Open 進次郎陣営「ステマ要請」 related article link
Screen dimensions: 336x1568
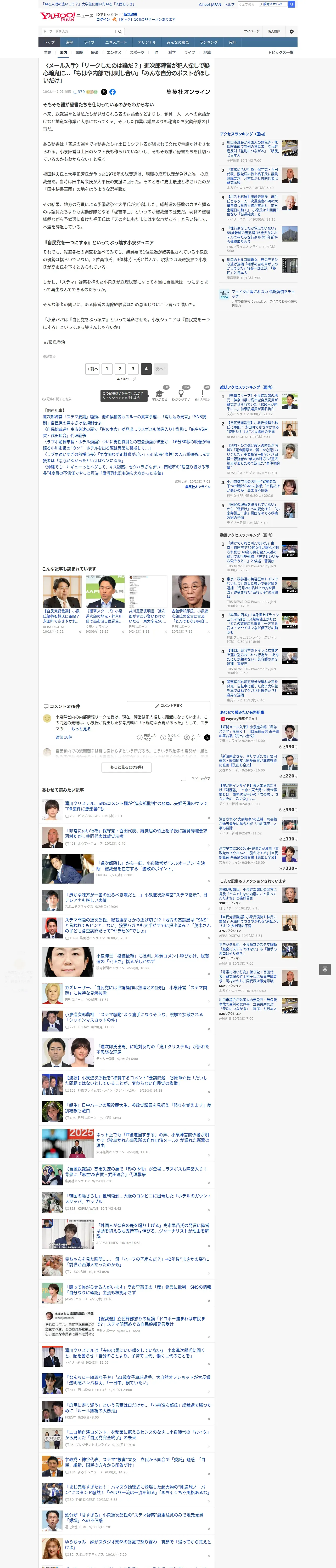[x=124, y=419]
